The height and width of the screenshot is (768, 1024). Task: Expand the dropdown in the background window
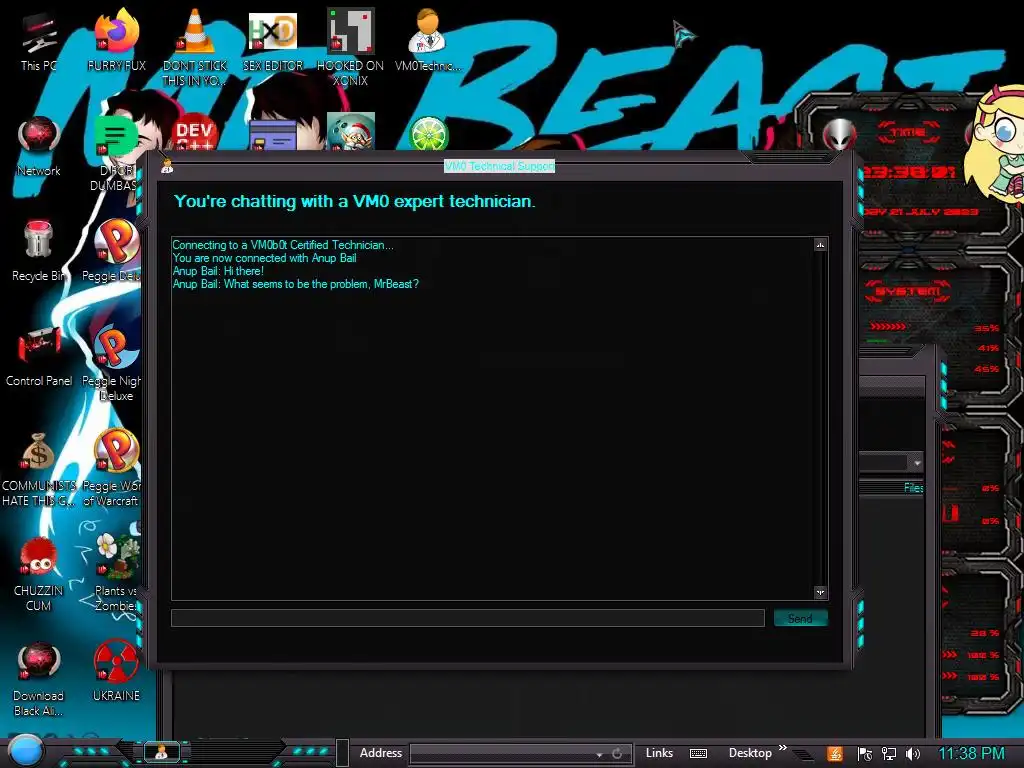tap(917, 463)
